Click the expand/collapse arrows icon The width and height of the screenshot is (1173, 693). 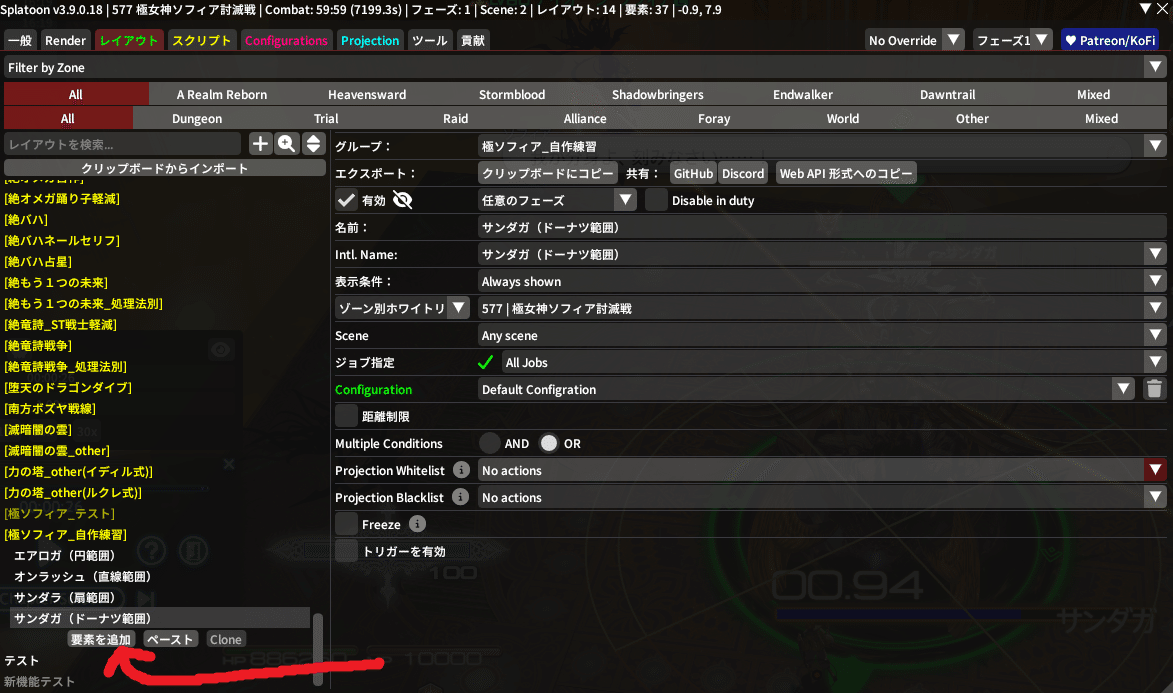pyautogui.click(x=313, y=144)
